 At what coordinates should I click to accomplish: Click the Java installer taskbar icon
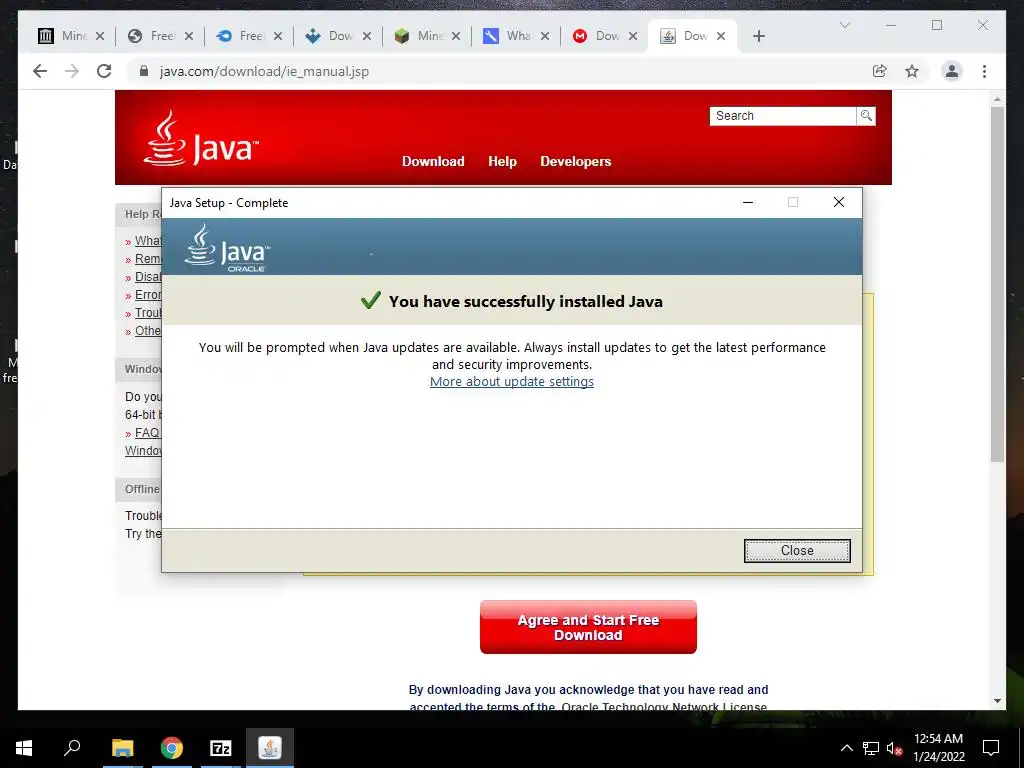click(x=270, y=748)
